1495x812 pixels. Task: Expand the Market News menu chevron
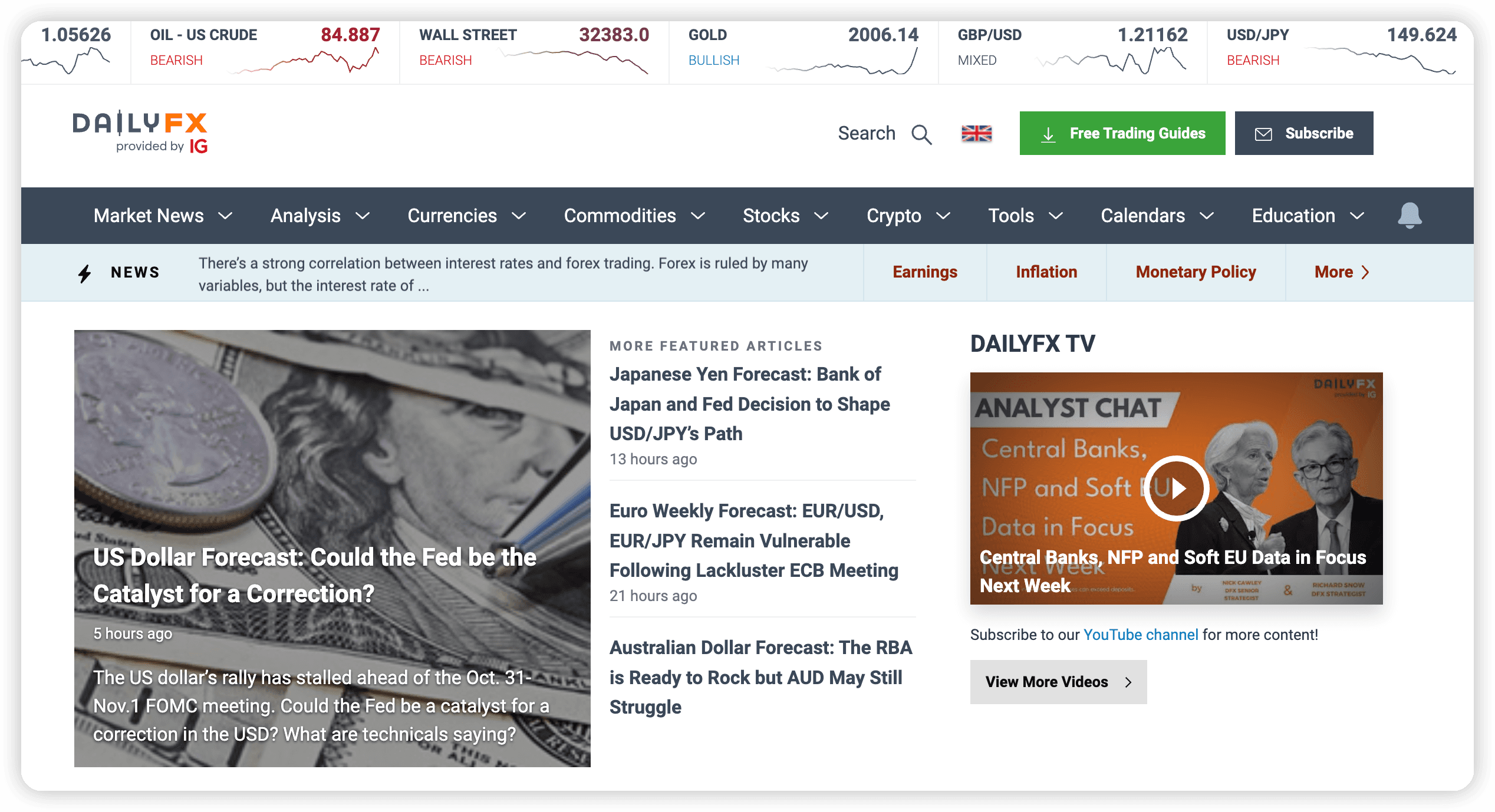tap(226, 216)
